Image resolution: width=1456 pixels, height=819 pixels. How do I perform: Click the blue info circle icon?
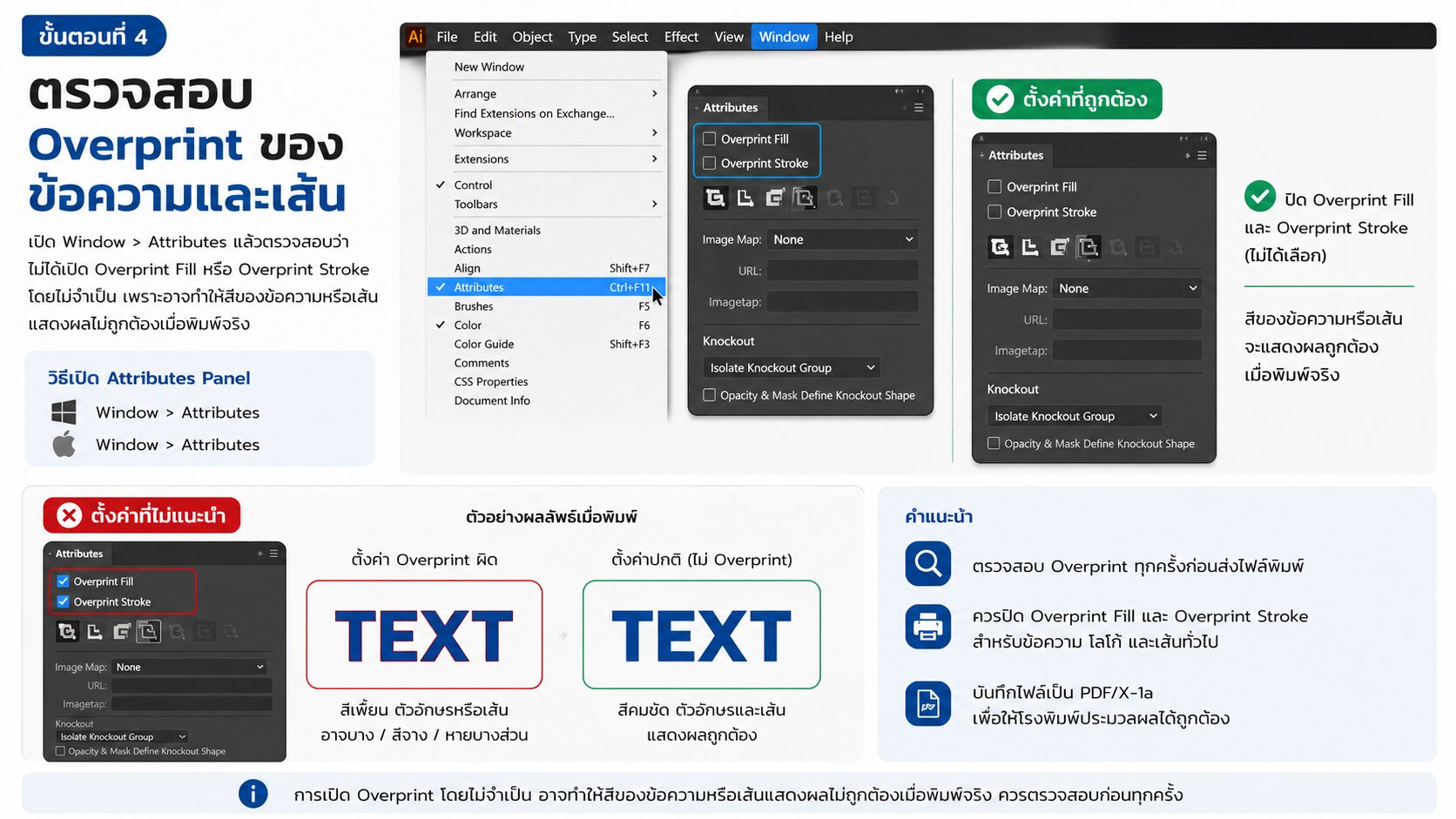[x=253, y=794]
